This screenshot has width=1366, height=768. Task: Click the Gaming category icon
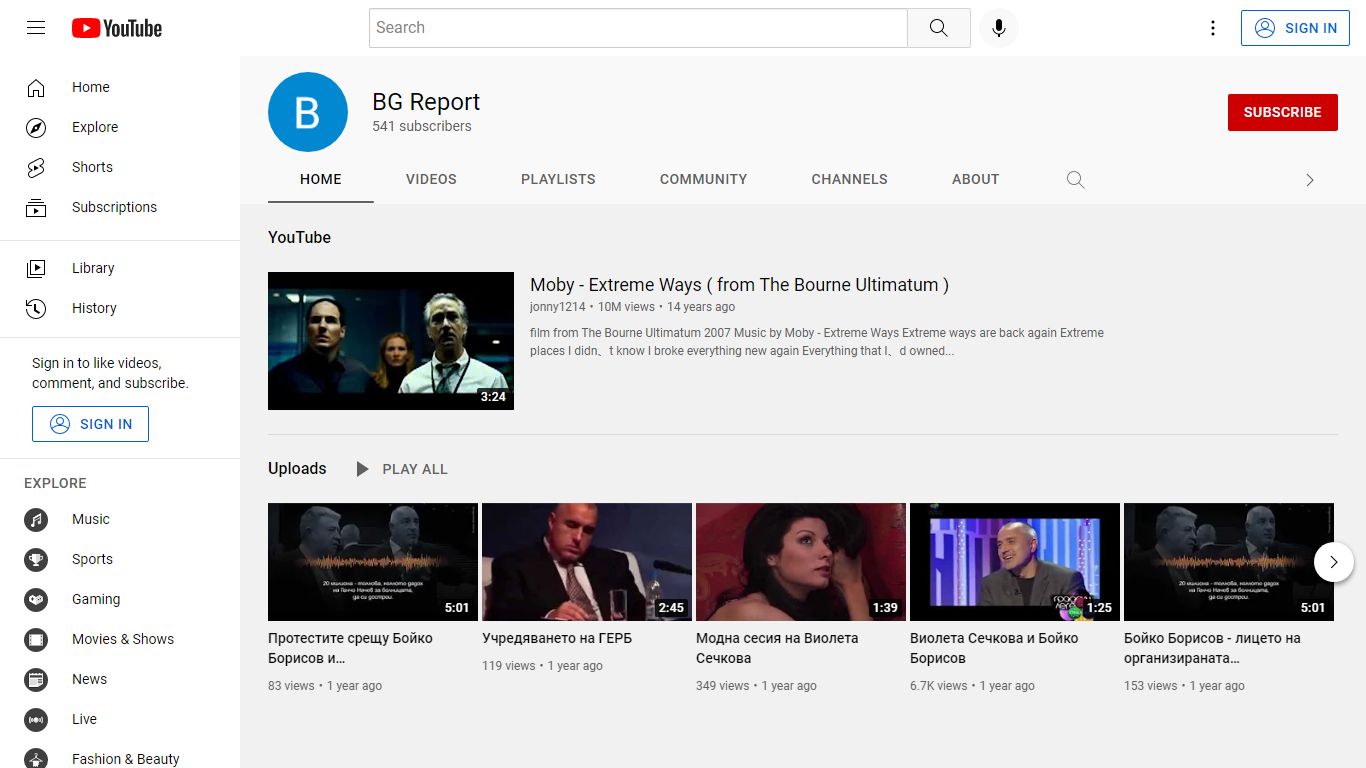36,600
